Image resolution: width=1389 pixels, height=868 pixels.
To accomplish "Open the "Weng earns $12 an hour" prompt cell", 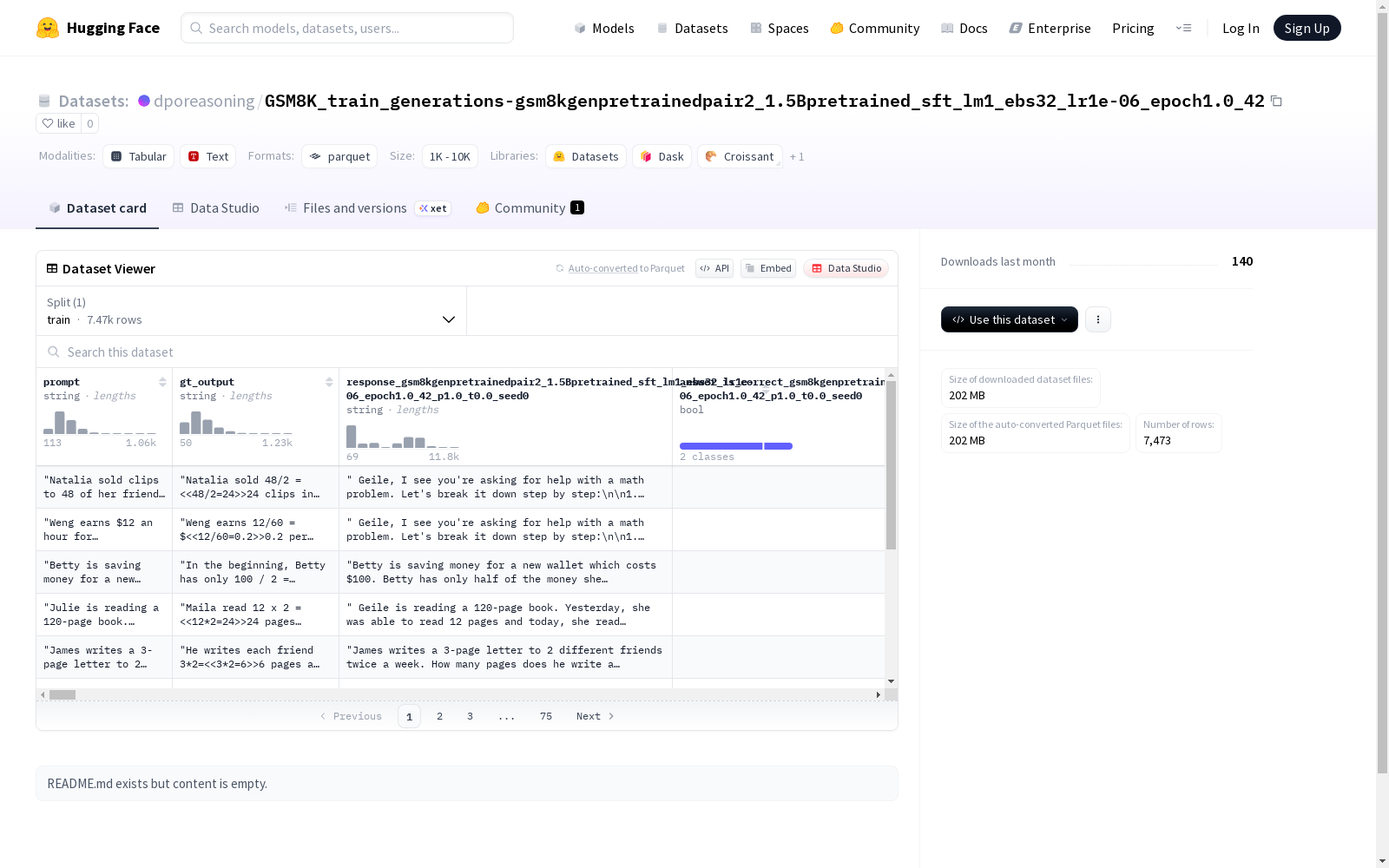I will click(x=104, y=529).
